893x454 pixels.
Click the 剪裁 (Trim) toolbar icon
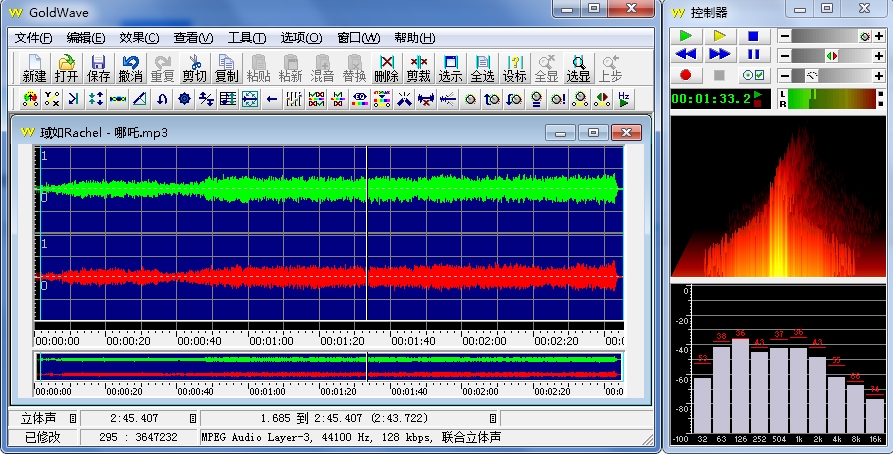click(418, 68)
